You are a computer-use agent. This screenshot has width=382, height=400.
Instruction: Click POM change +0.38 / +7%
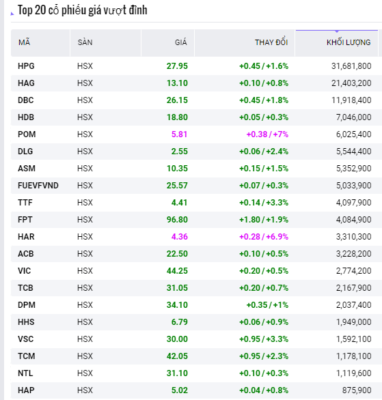point(267,134)
